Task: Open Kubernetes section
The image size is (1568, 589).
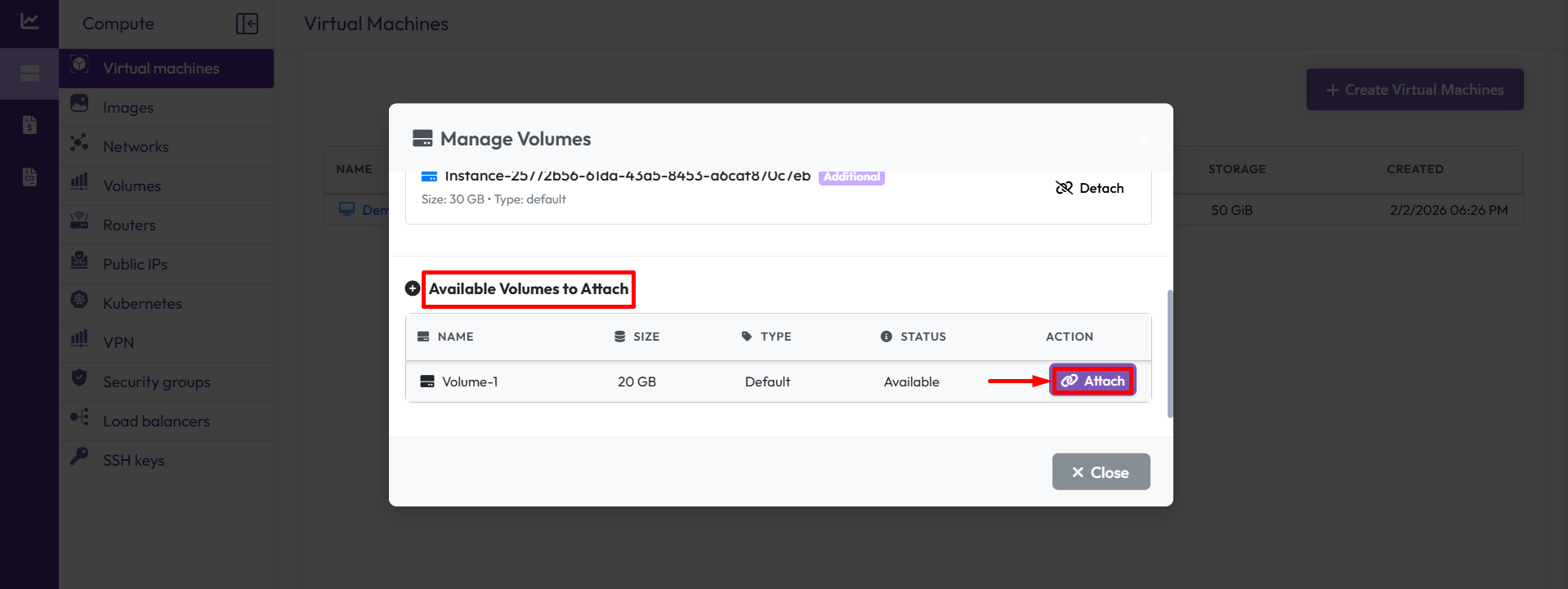Action: point(142,304)
